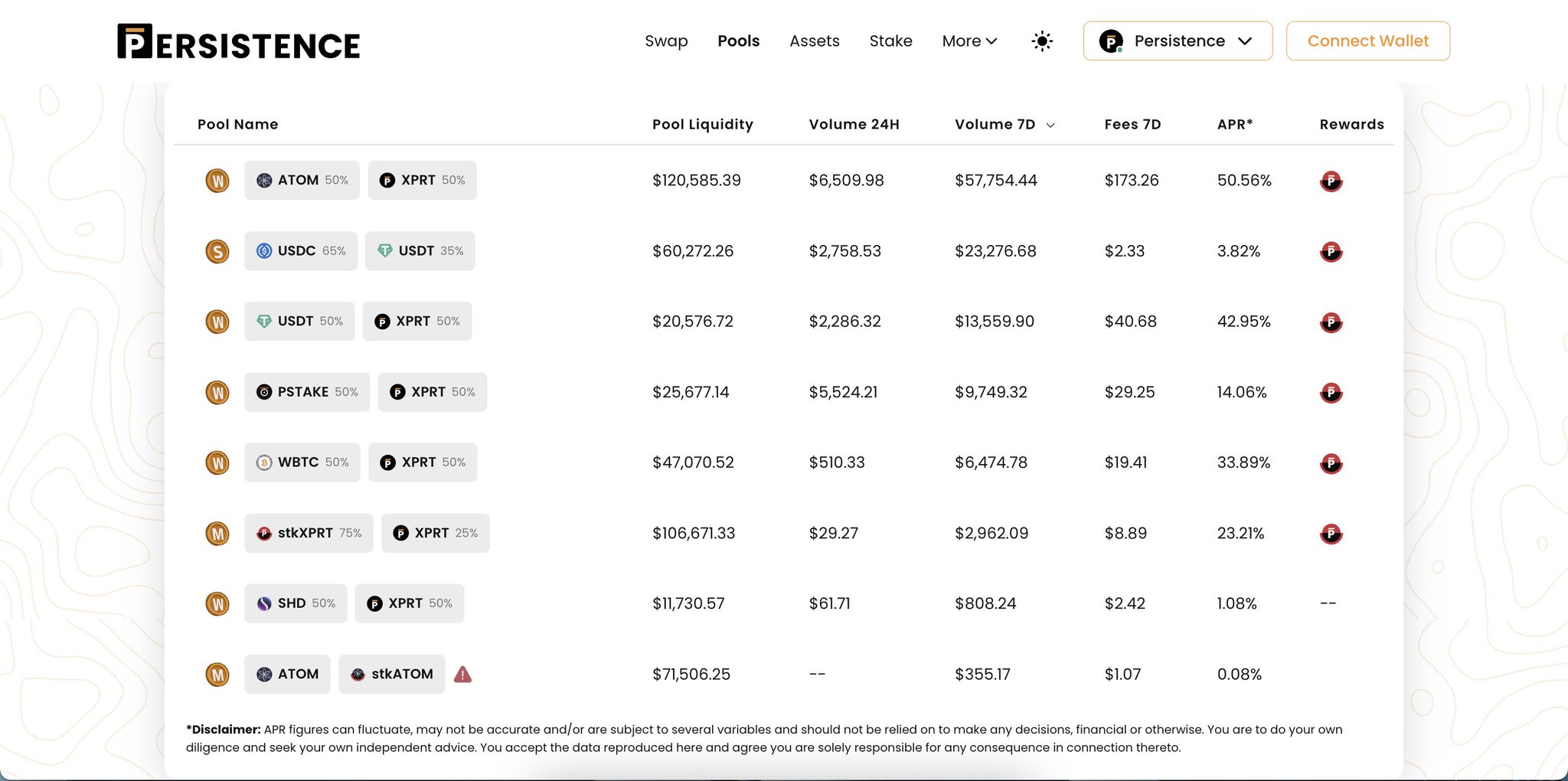Select the XPRT 50% chip in SHD row
Screen dimensions: 1568x781
tap(410, 603)
